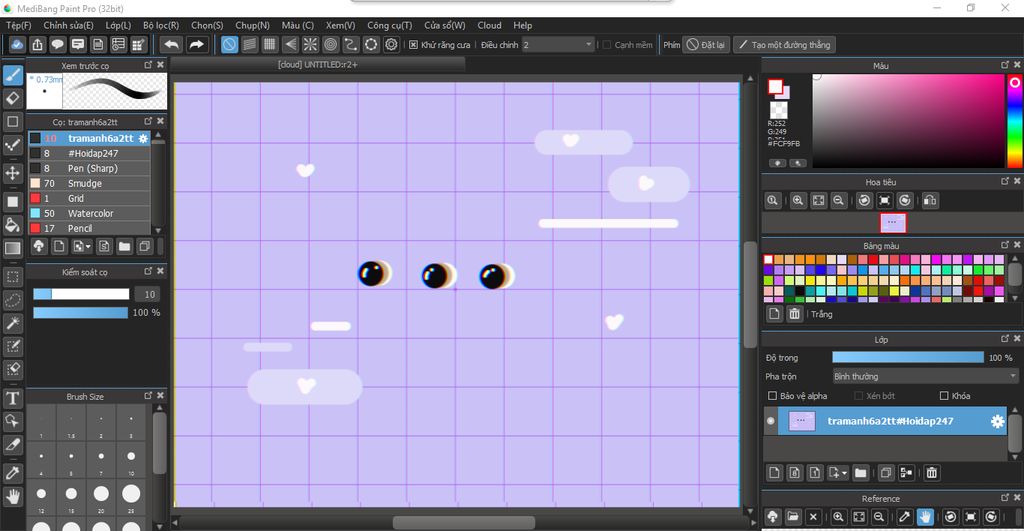Enable the Bảo vệ alpha checkbox
The image size is (1024, 531).
click(x=773, y=396)
